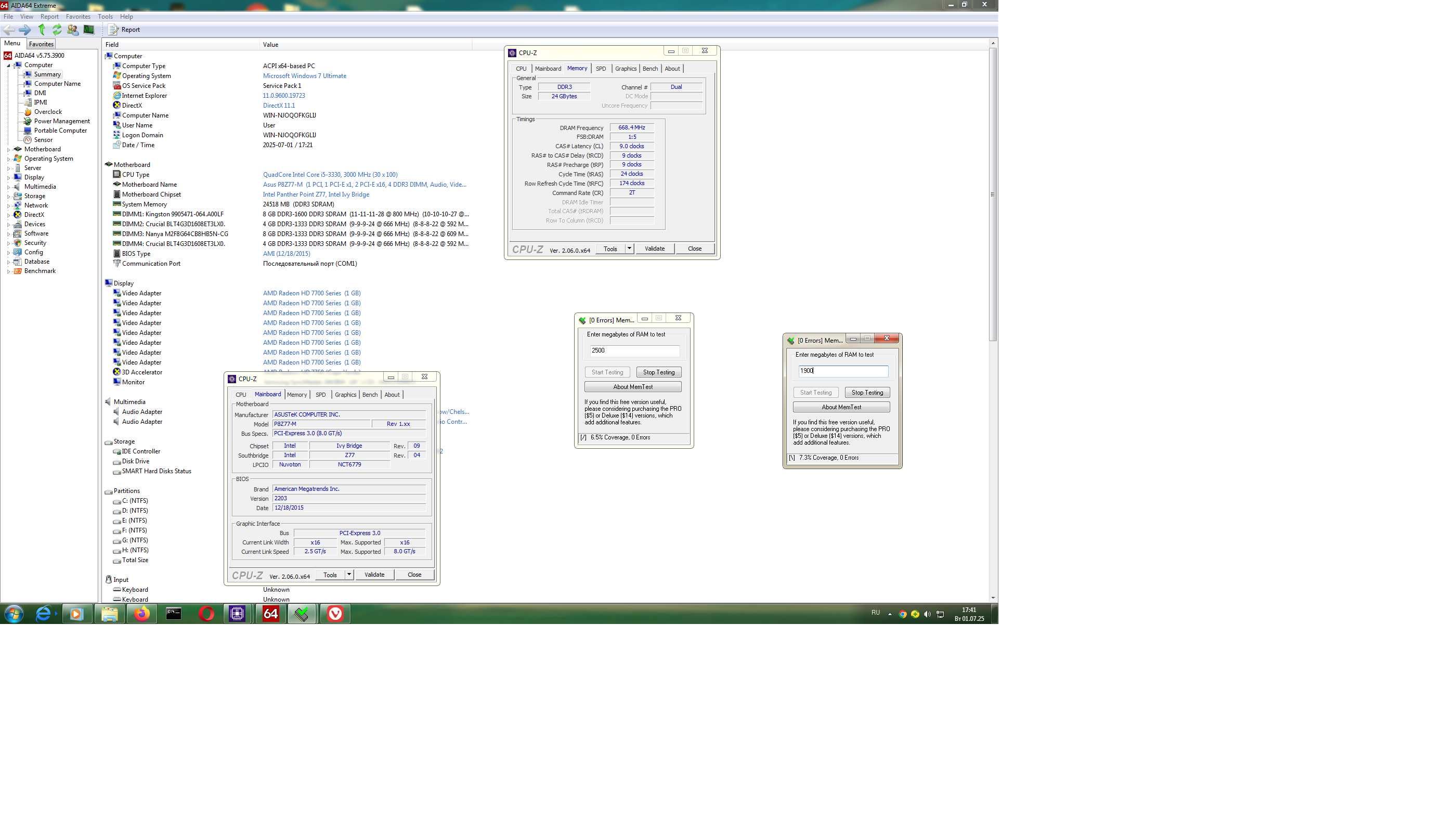Expand the Multimedia tree node
This screenshot has height=819, width=1456.
point(8,187)
